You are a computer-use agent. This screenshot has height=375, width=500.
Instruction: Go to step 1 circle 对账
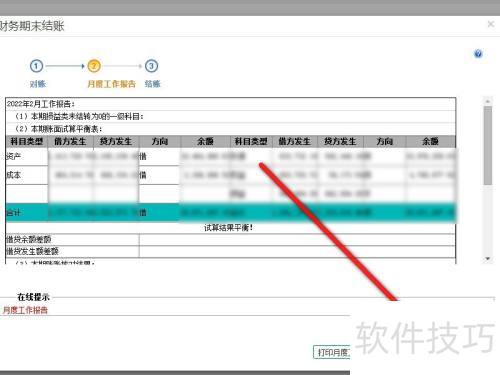36,66
